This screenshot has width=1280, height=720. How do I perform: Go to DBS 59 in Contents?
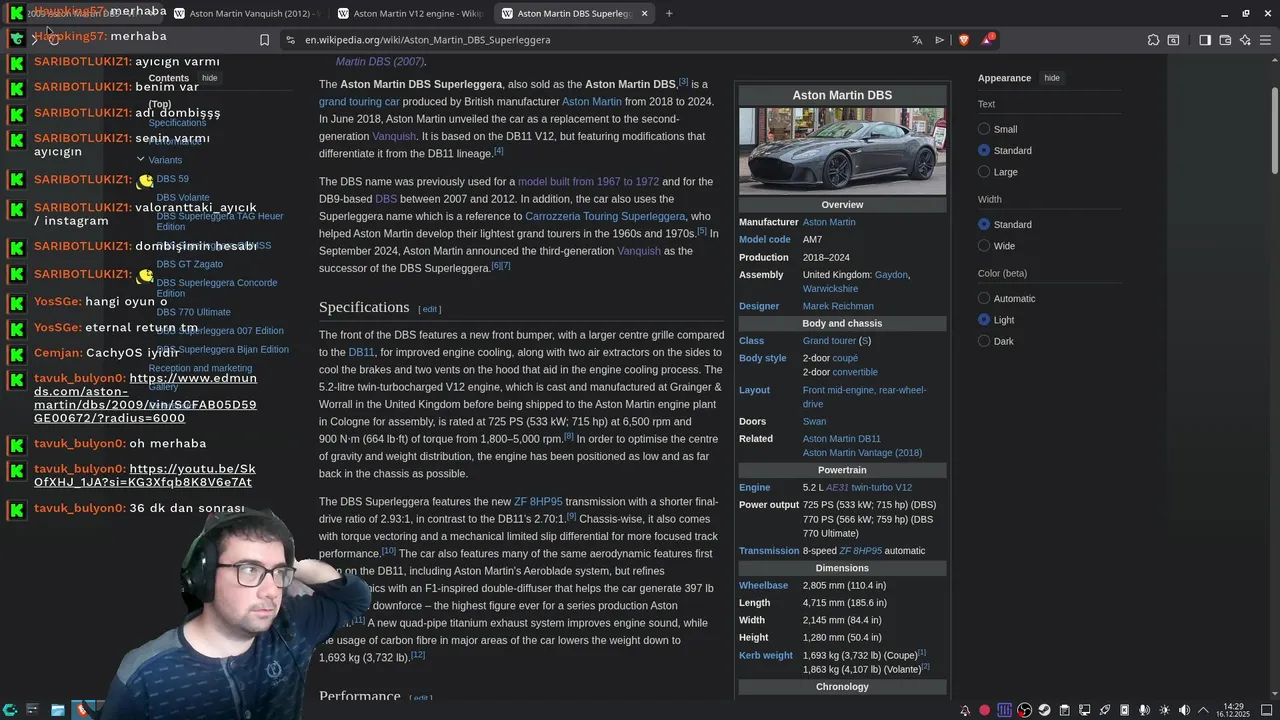click(172, 179)
